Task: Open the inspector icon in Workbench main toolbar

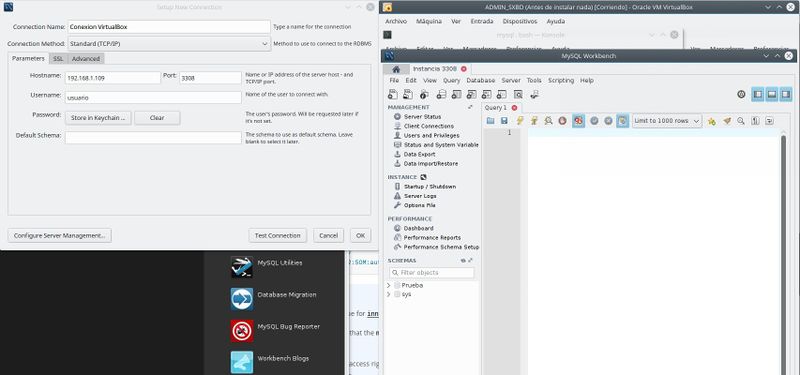Action: [x=424, y=94]
